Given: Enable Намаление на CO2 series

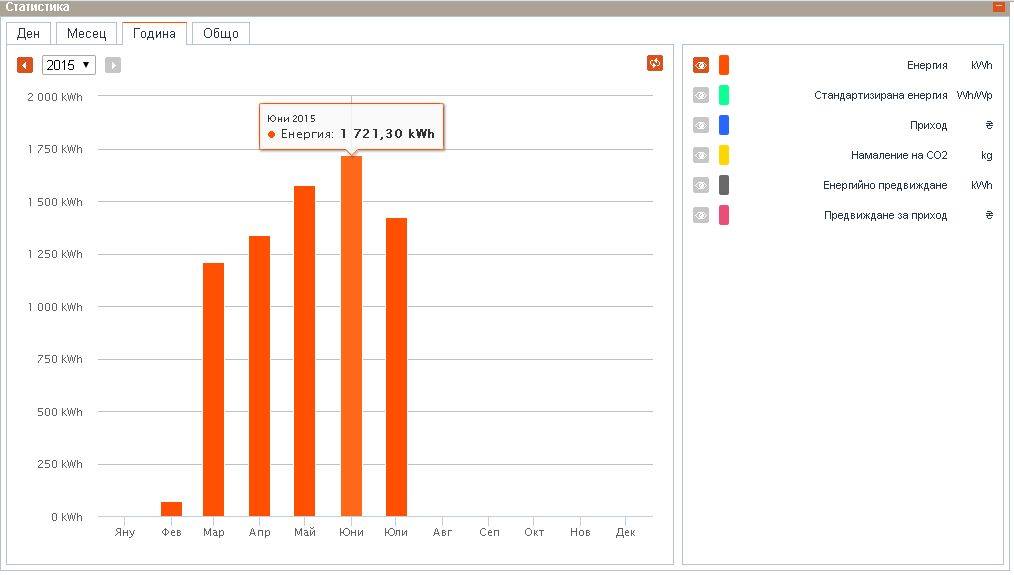Looking at the screenshot, I should (701, 155).
